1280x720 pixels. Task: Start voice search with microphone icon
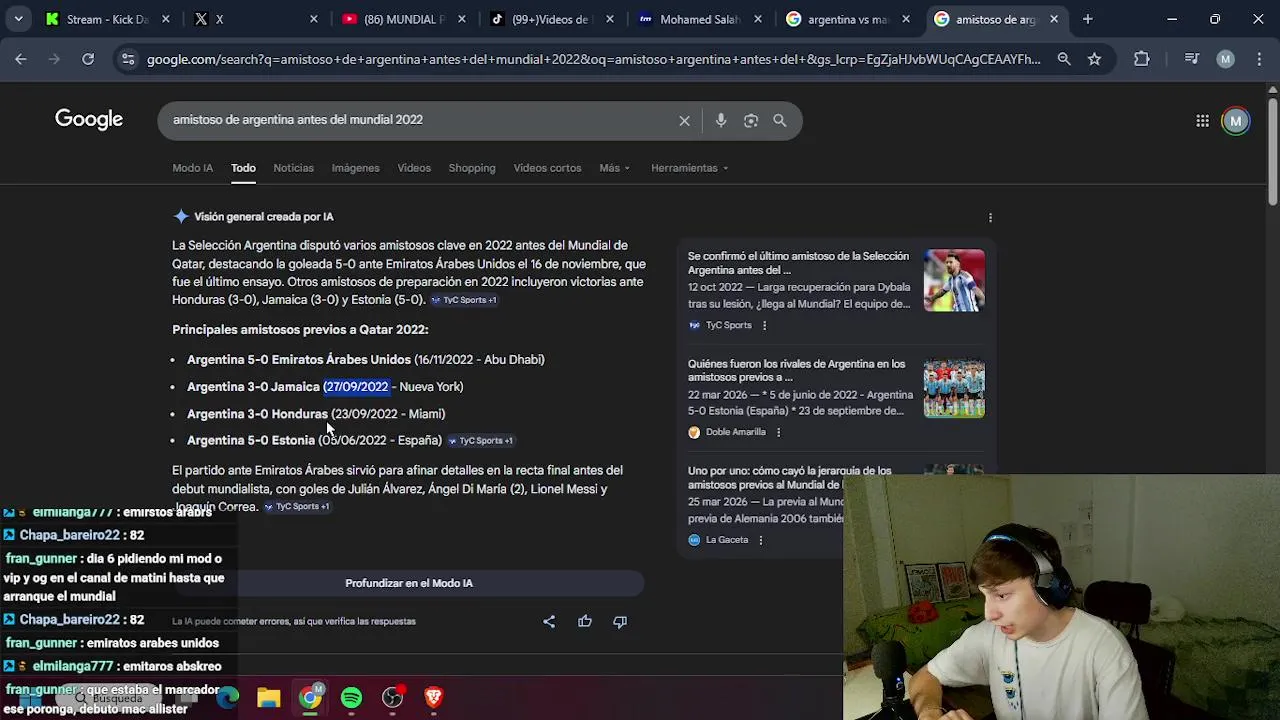coord(721,120)
